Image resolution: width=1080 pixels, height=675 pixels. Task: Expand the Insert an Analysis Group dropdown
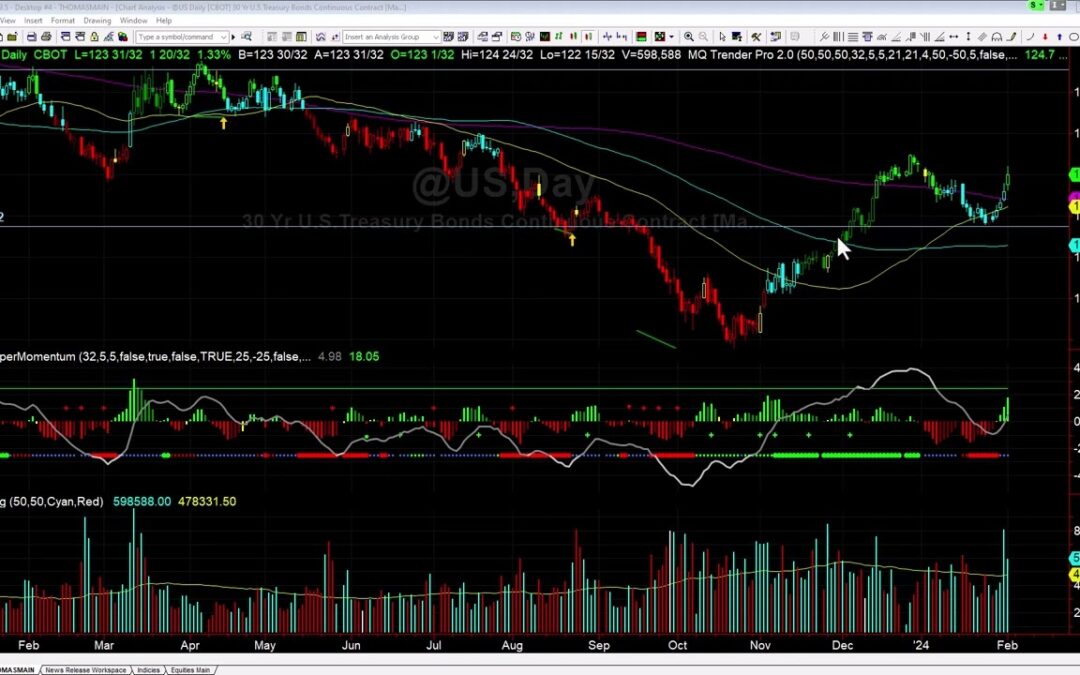click(435, 37)
